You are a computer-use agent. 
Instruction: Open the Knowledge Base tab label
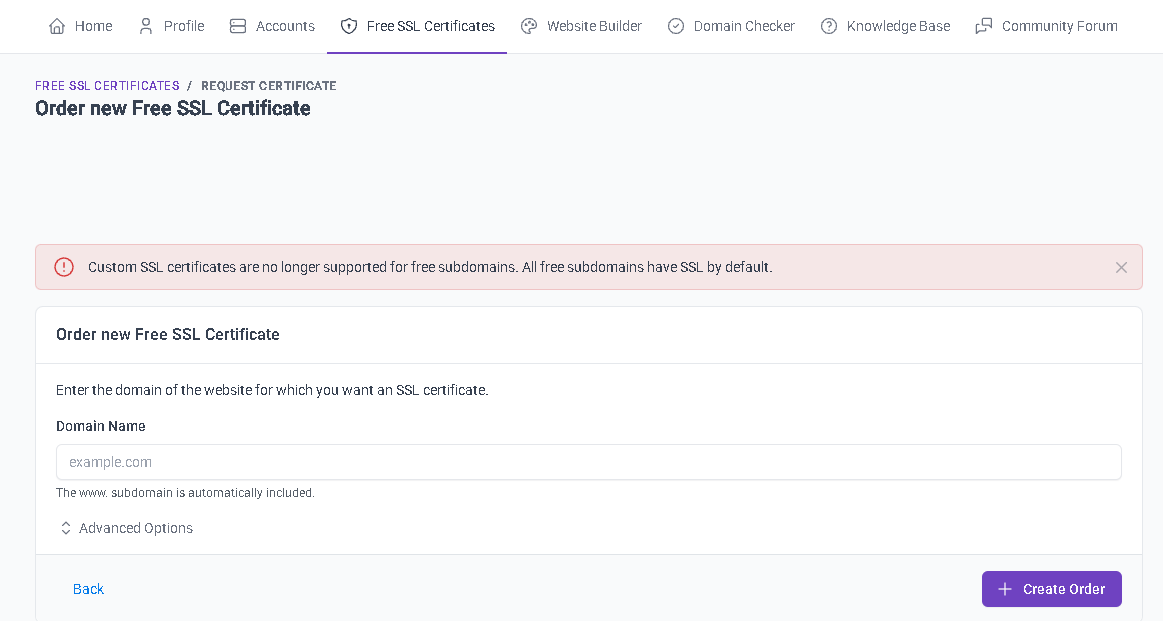pyautogui.click(x=898, y=27)
